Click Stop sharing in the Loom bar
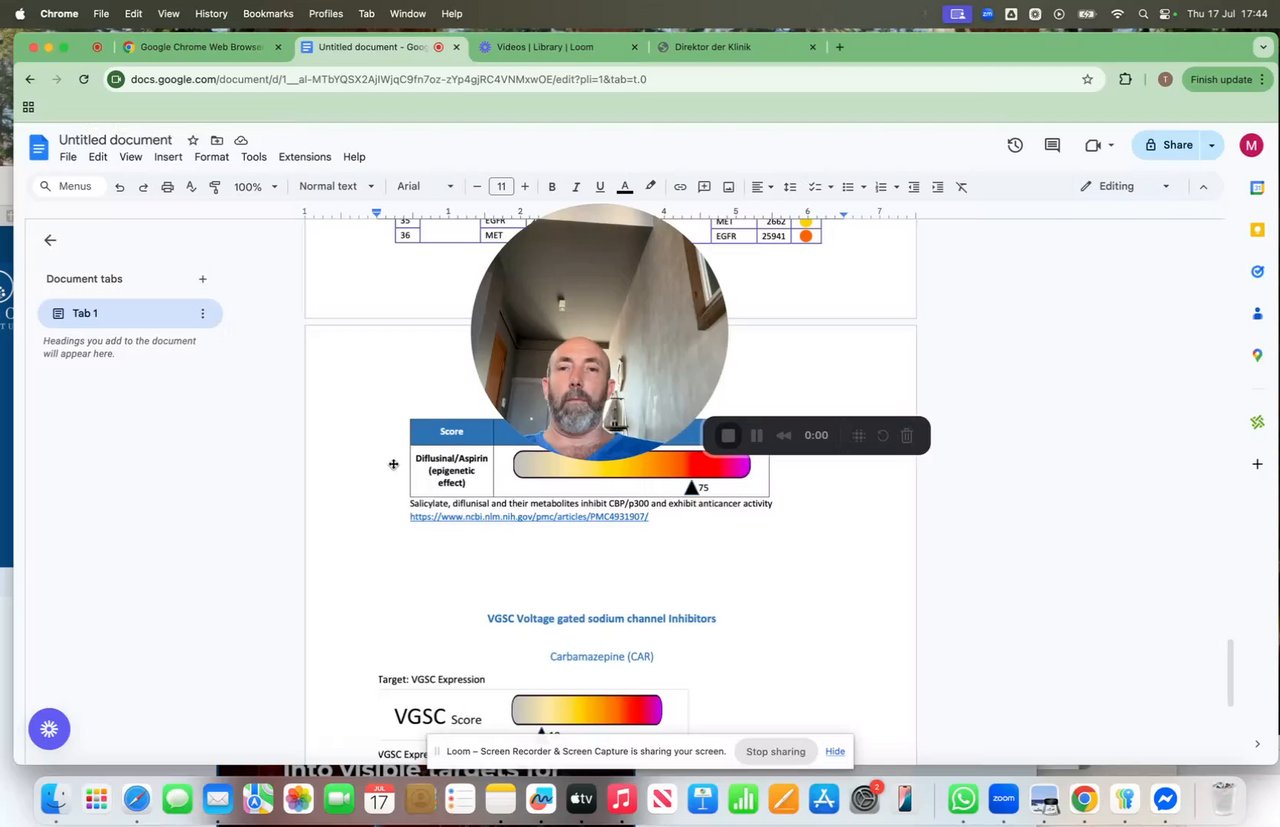This screenshot has width=1280, height=827. point(775,752)
